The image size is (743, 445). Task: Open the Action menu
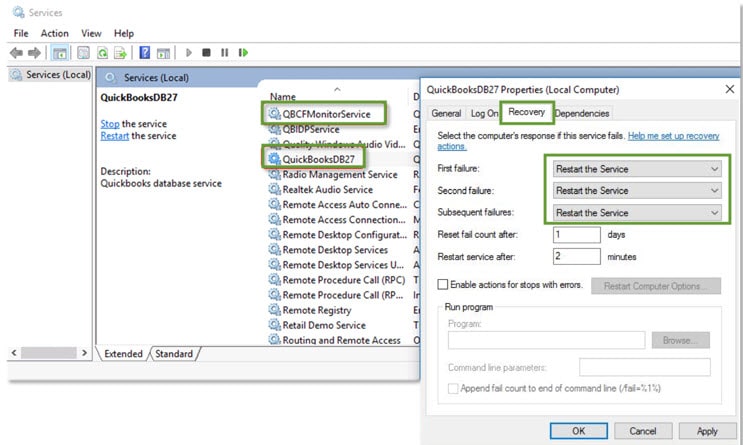[x=54, y=33]
